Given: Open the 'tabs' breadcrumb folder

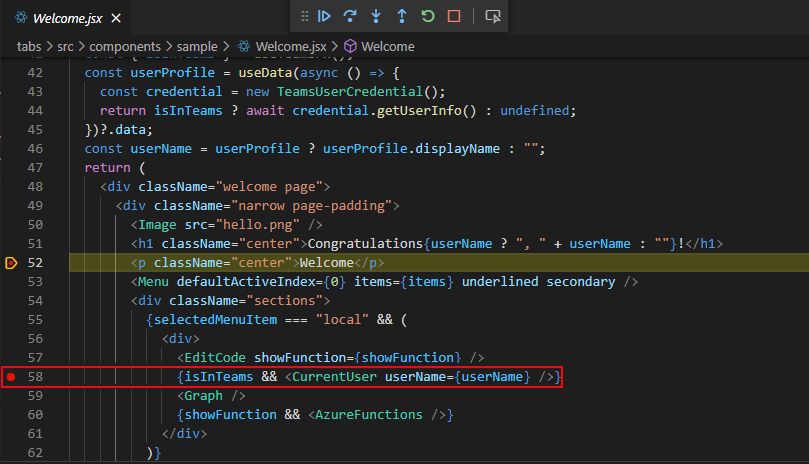Looking at the screenshot, I should tap(29, 46).
